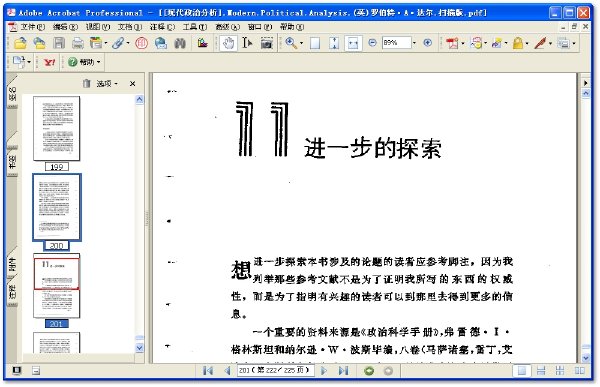This screenshot has width=600, height=387.
Task: Click the Actual Size page icon
Action: point(315,43)
